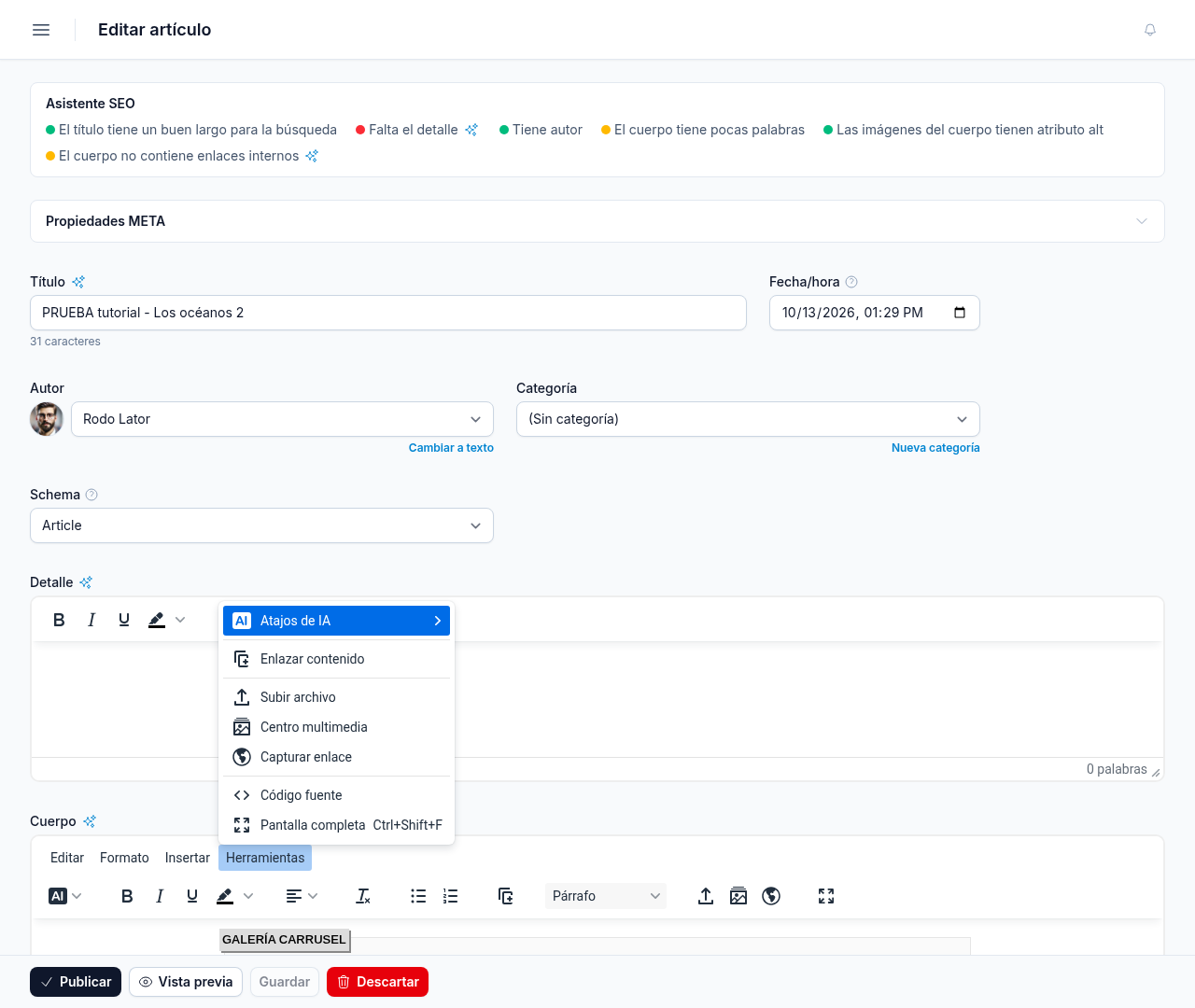Toggle fullscreen icon in Cuerpo toolbar
This screenshot has height=1008, width=1195.
pos(826,896)
